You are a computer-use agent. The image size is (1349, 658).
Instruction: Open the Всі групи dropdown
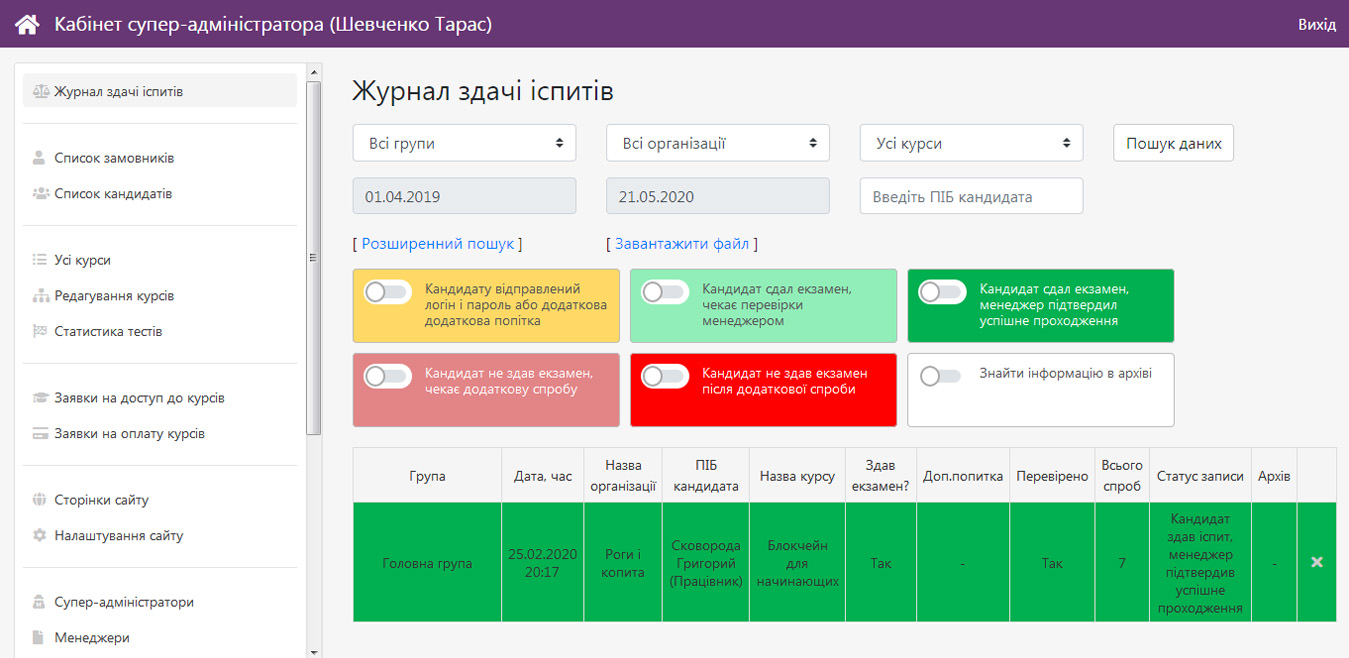(x=464, y=143)
